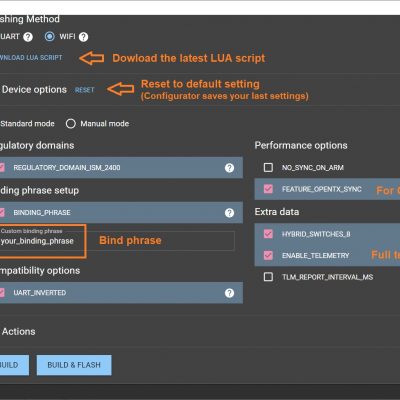This screenshot has width=400, height=400.
Task: Click the Build button
Action: pos(13,365)
